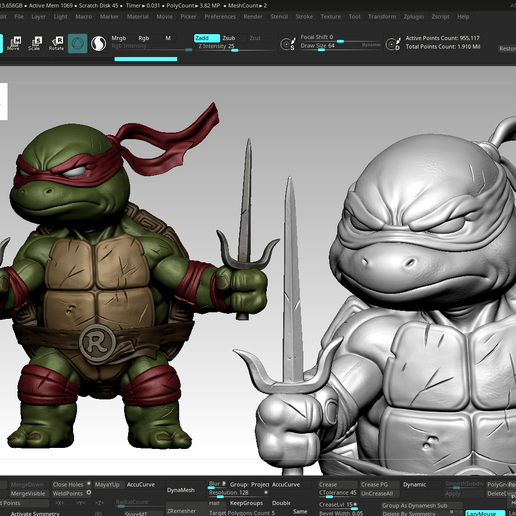Open the Texture menu
The width and height of the screenshot is (516, 516).
coord(331,16)
